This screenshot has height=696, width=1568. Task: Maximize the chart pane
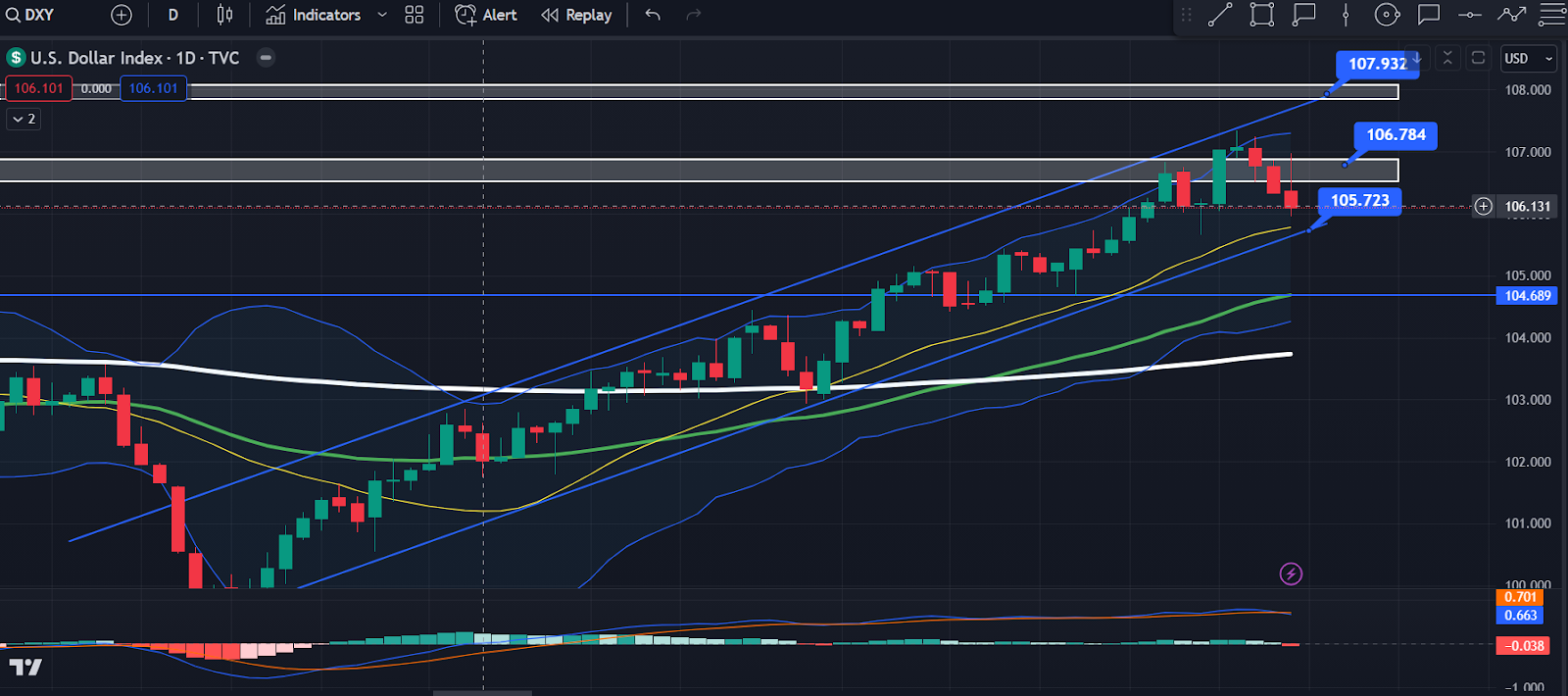point(1478,58)
